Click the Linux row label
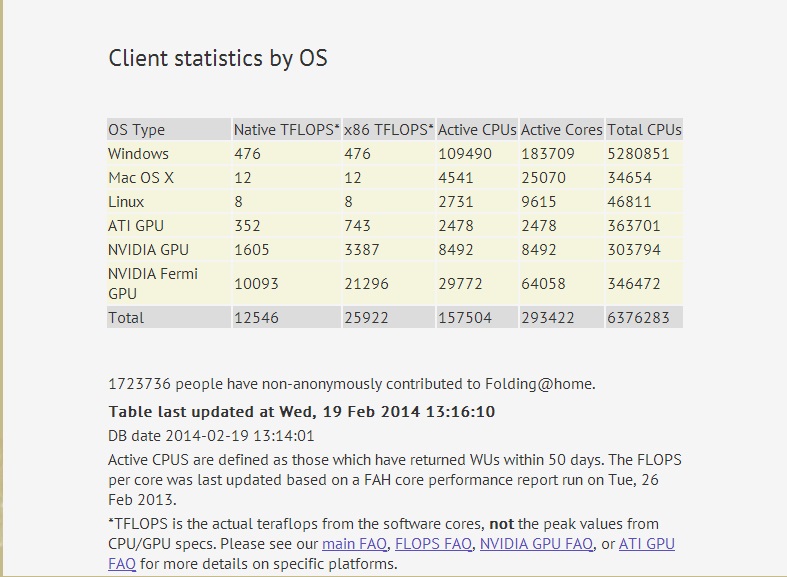This screenshot has height=577, width=787. (126, 202)
